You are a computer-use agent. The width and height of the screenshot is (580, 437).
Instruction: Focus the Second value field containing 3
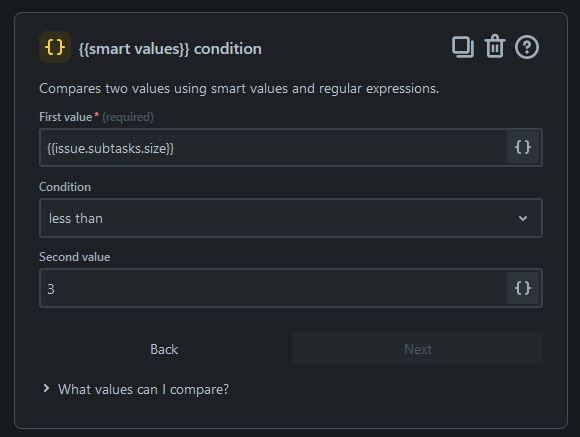(x=273, y=288)
